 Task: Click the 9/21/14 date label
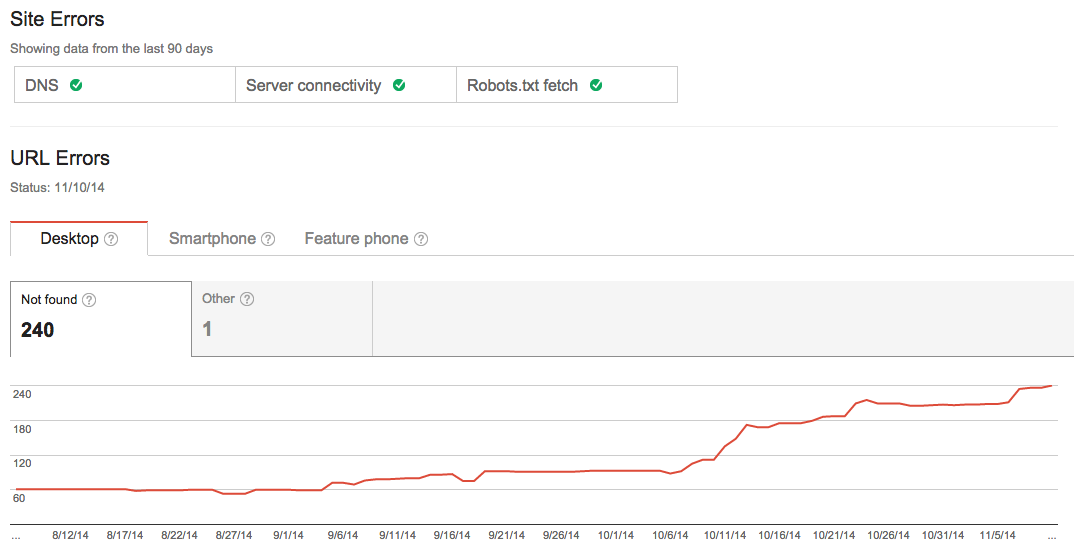point(506,536)
